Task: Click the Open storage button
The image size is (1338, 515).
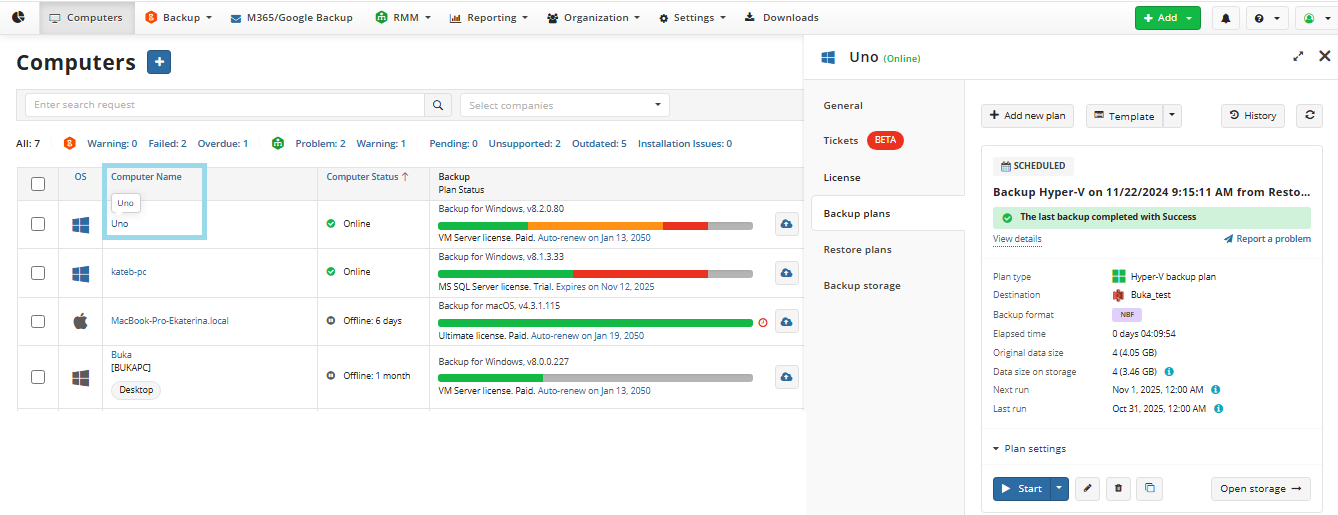Action: (x=1260, y=489)
